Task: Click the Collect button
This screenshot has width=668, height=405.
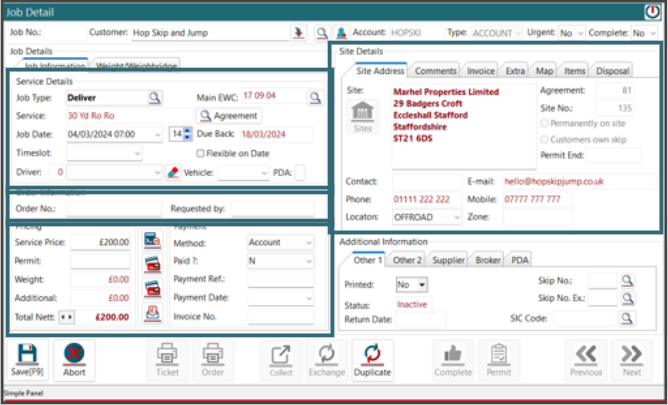Action: pyautogui.click(x=281, y=360)
